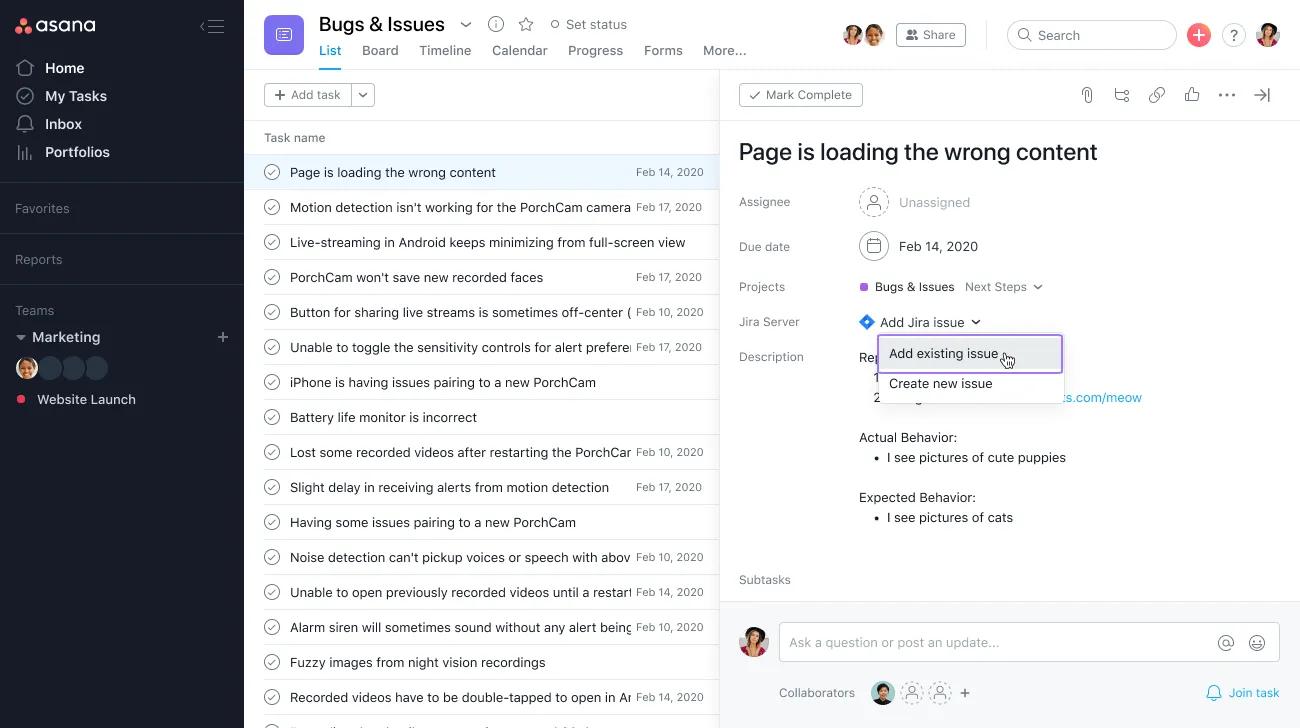Click the Join task link
The height and width of the screenshot is (728, 1300).
[x=1243, y=693]
